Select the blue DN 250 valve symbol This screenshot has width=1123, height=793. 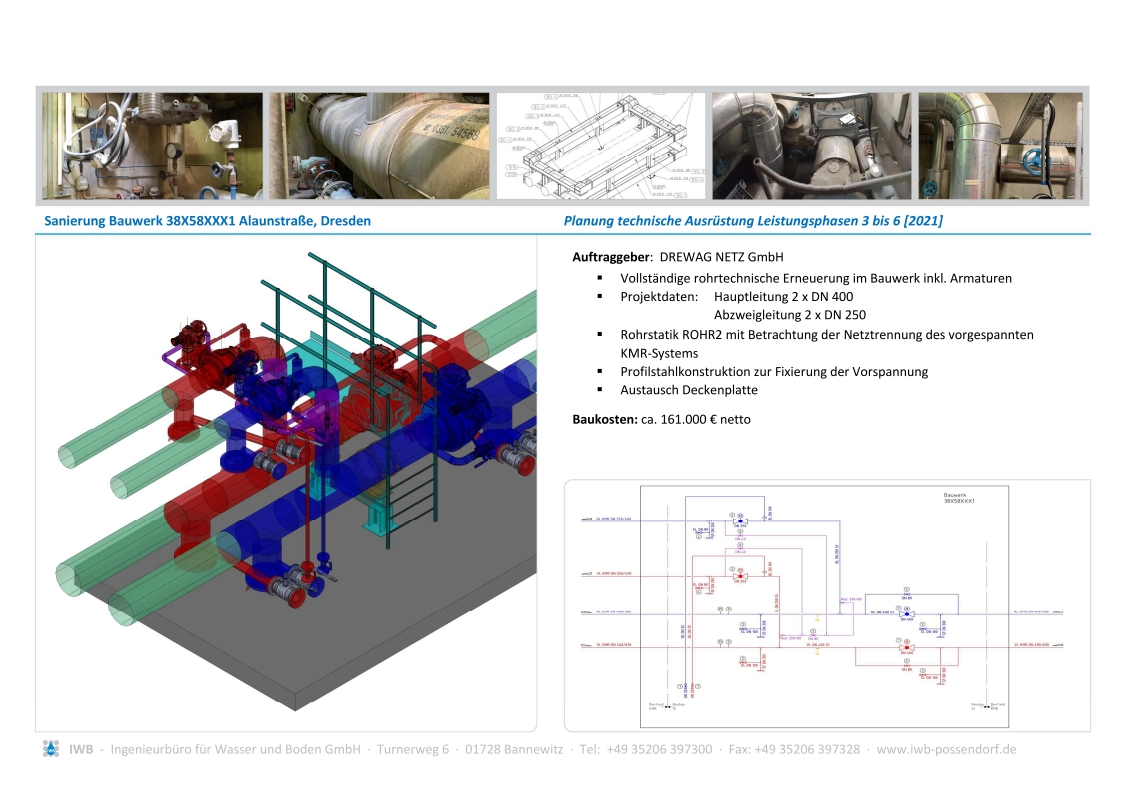739,521
